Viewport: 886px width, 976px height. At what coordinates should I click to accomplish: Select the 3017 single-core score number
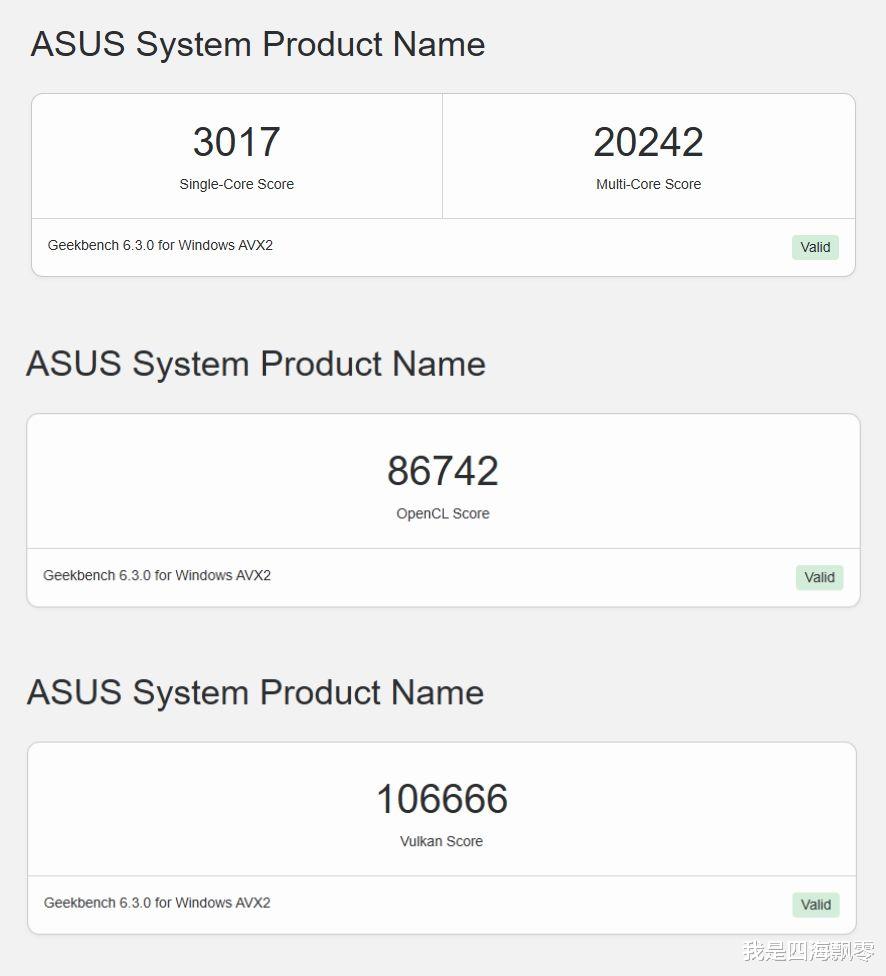(x=236, y=142)
